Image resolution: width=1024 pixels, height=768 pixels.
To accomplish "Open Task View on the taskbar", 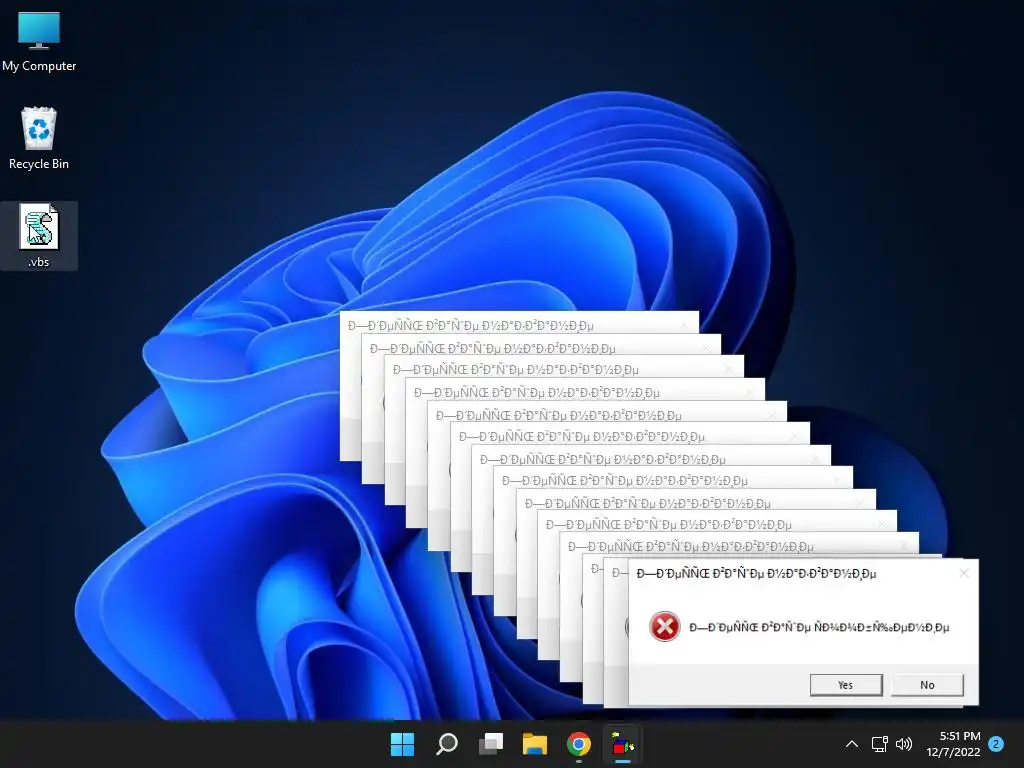I will click(x=490, y=744).
